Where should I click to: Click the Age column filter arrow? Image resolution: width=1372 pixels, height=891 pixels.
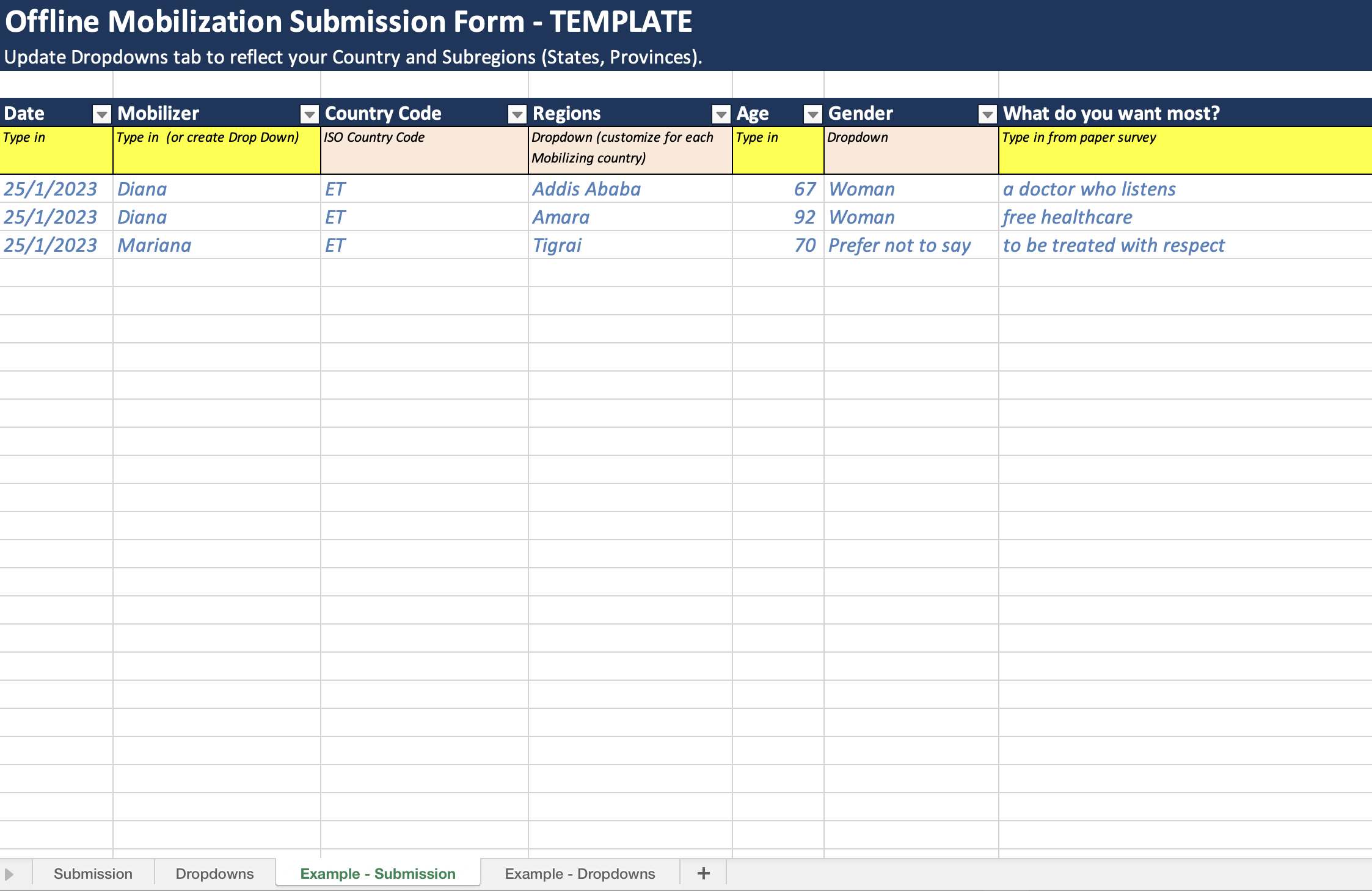813,114
